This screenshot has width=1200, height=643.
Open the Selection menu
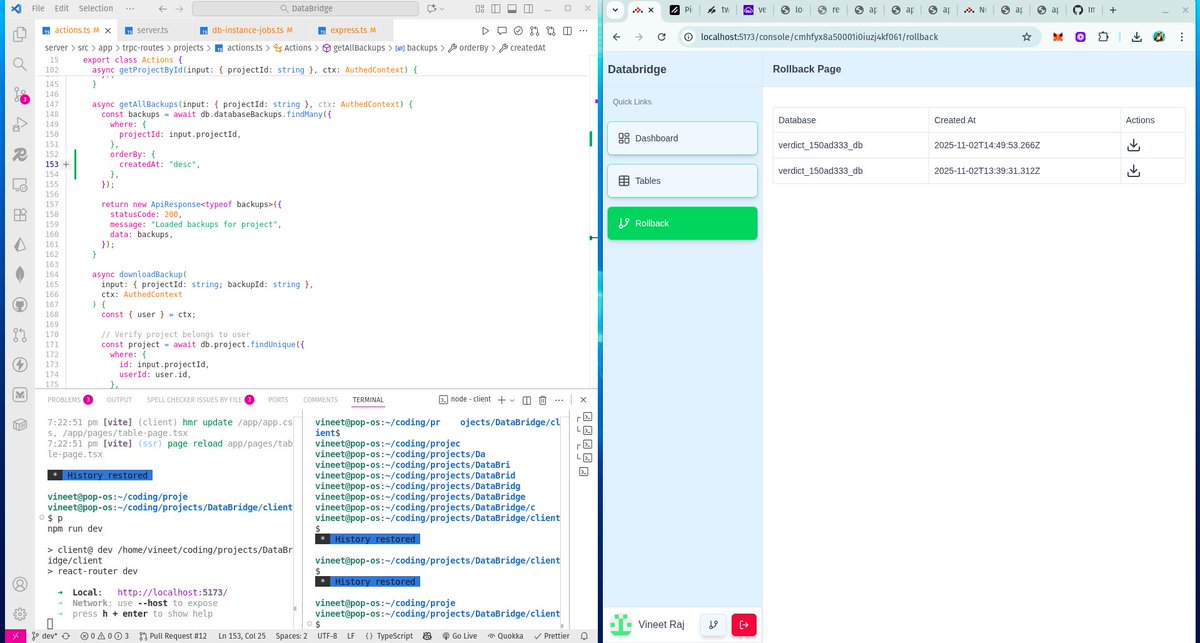tap(95, 8)
